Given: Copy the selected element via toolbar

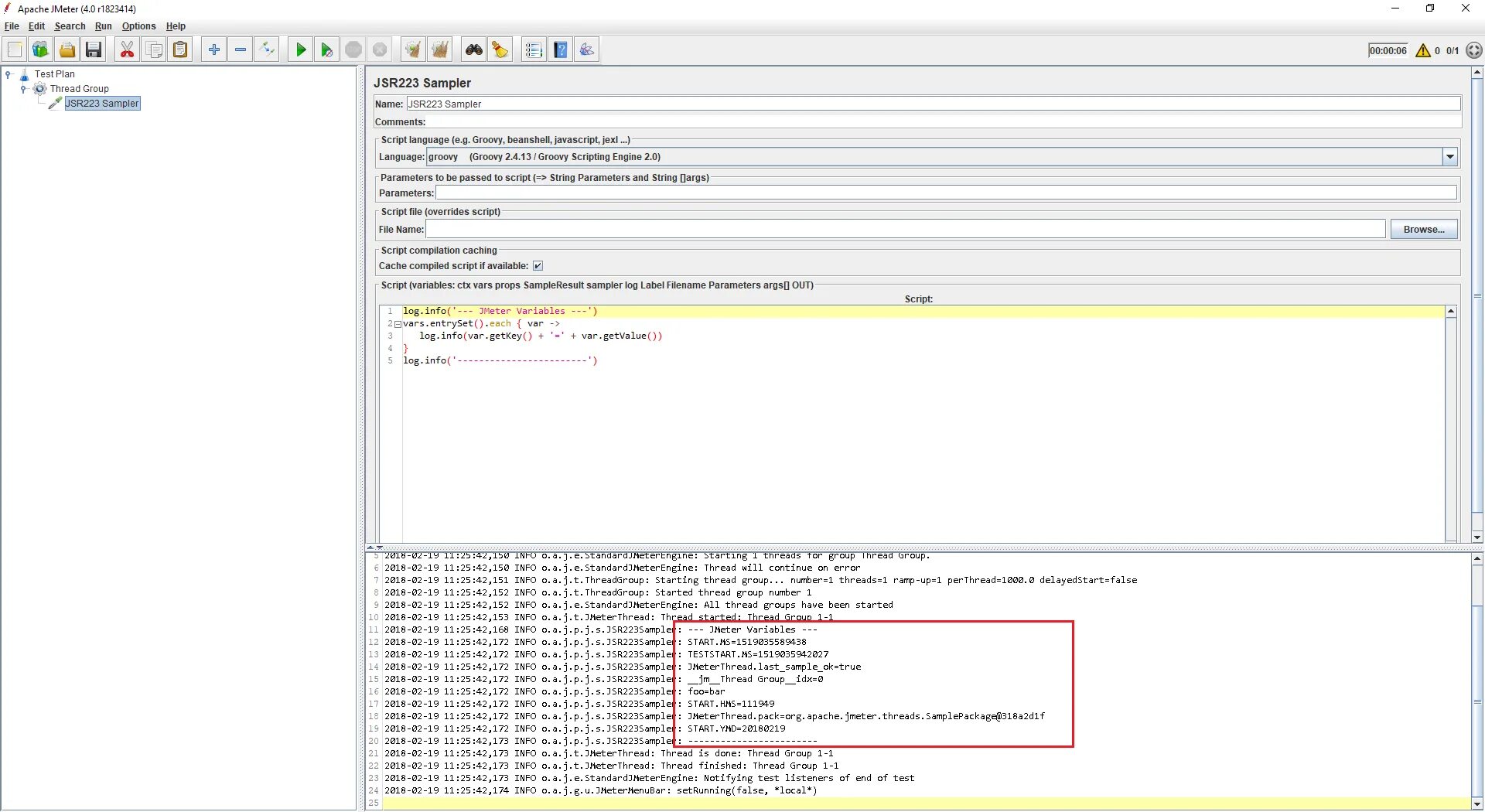Looking at the screenshot, I should pyautogui.click(x=154, y=50).
